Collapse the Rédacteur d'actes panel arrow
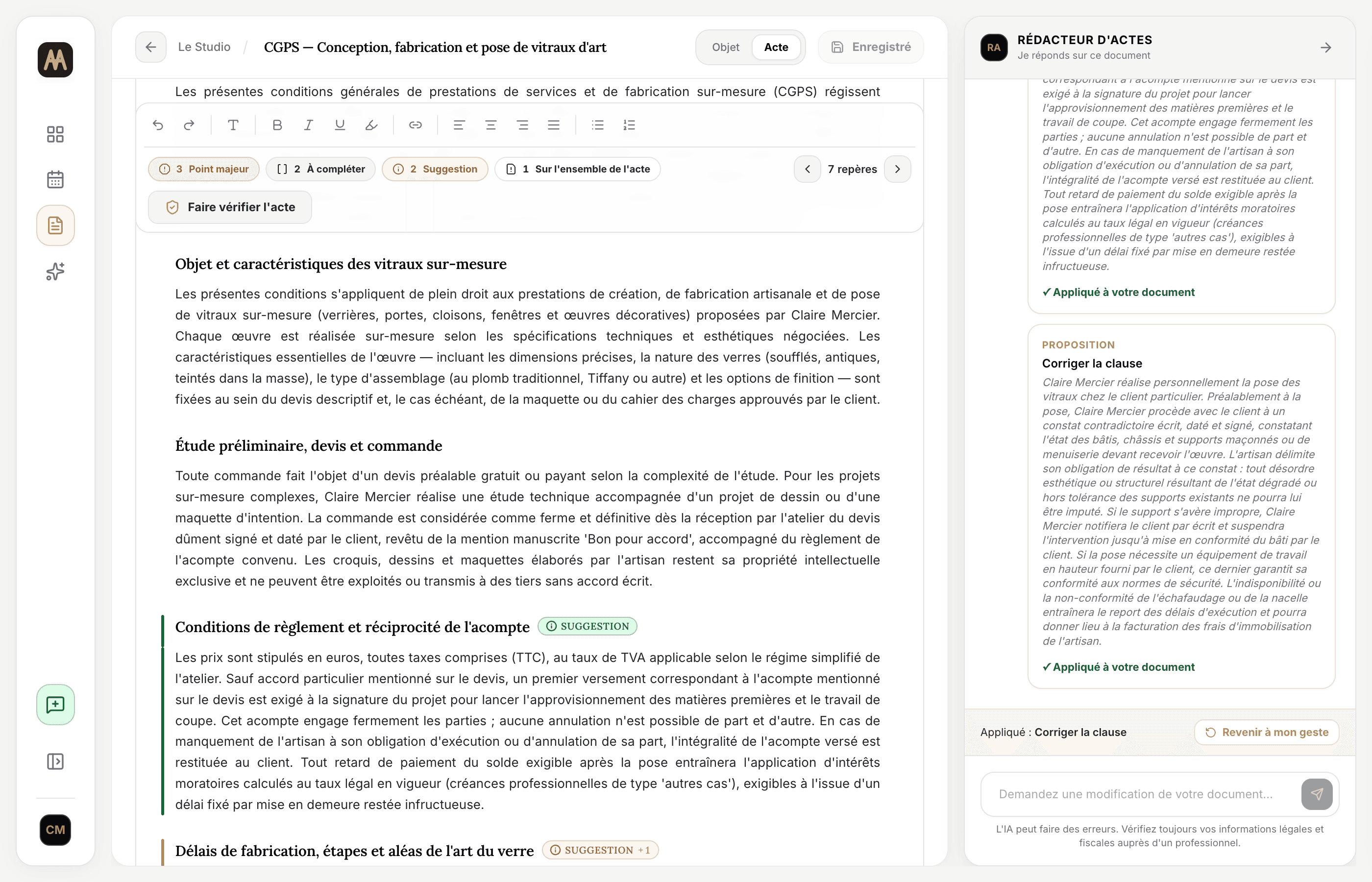1372x882 pixels. click(1325, 48)
